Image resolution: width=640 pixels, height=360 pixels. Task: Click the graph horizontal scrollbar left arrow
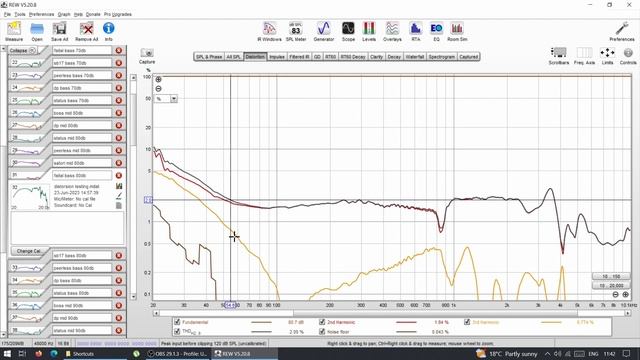click(156, 313)
